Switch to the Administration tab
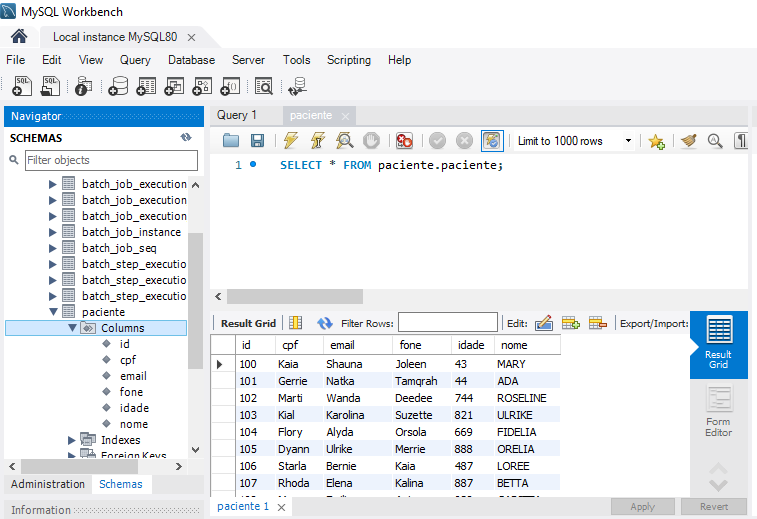This screenshot has height=519, width=757. 48,484
